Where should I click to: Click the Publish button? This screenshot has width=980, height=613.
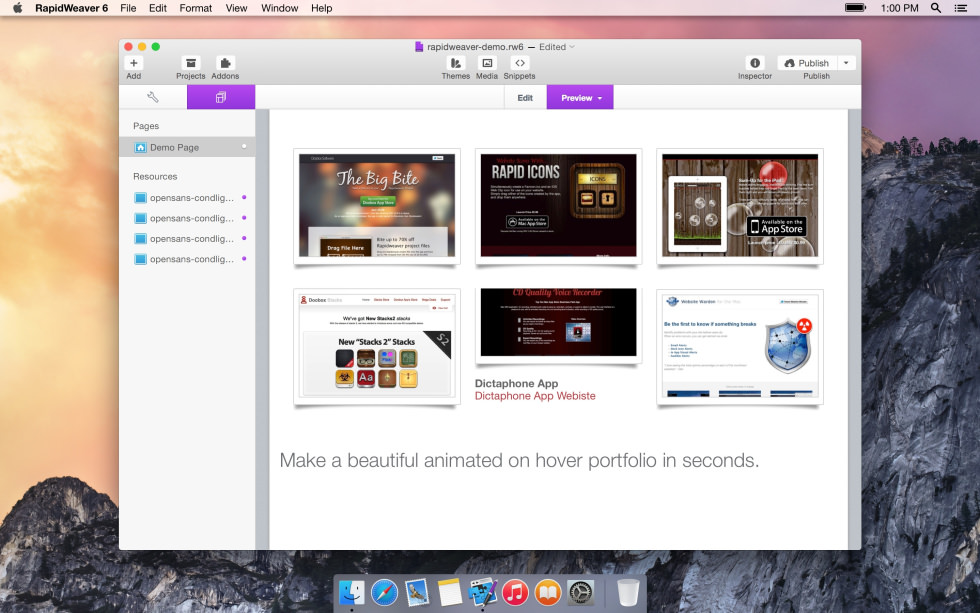(807, 63)
